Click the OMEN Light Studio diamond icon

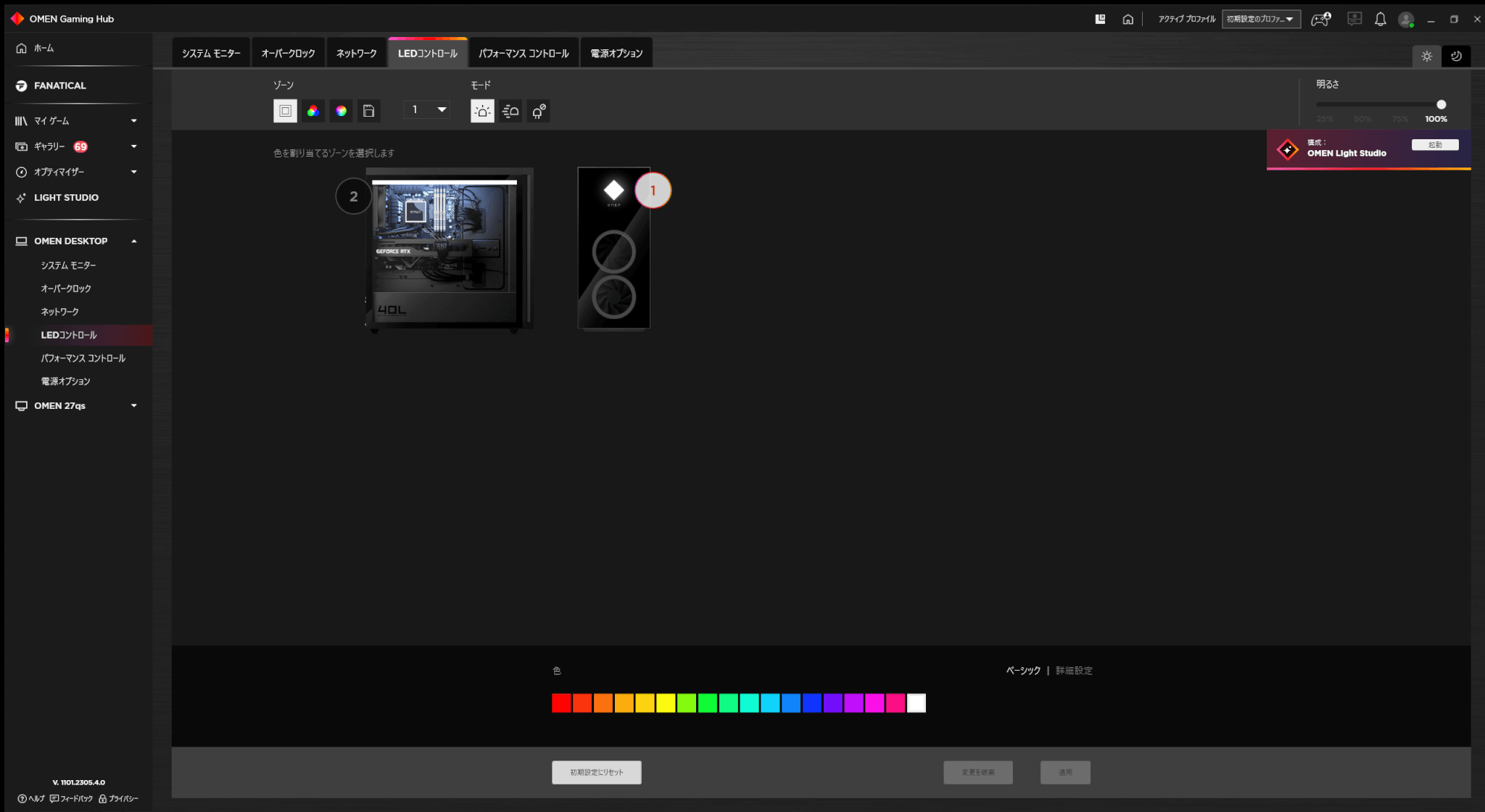(1287, 149)
